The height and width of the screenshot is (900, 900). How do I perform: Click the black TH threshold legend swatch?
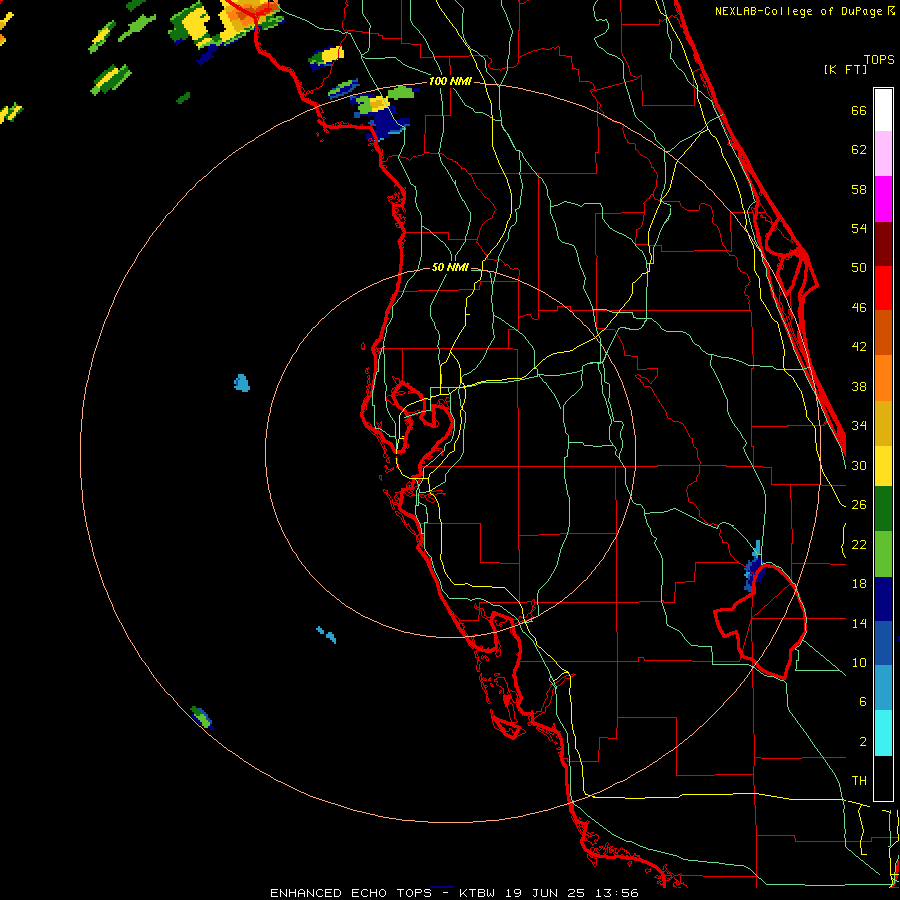pyautogui.click(x=883, y=778)
